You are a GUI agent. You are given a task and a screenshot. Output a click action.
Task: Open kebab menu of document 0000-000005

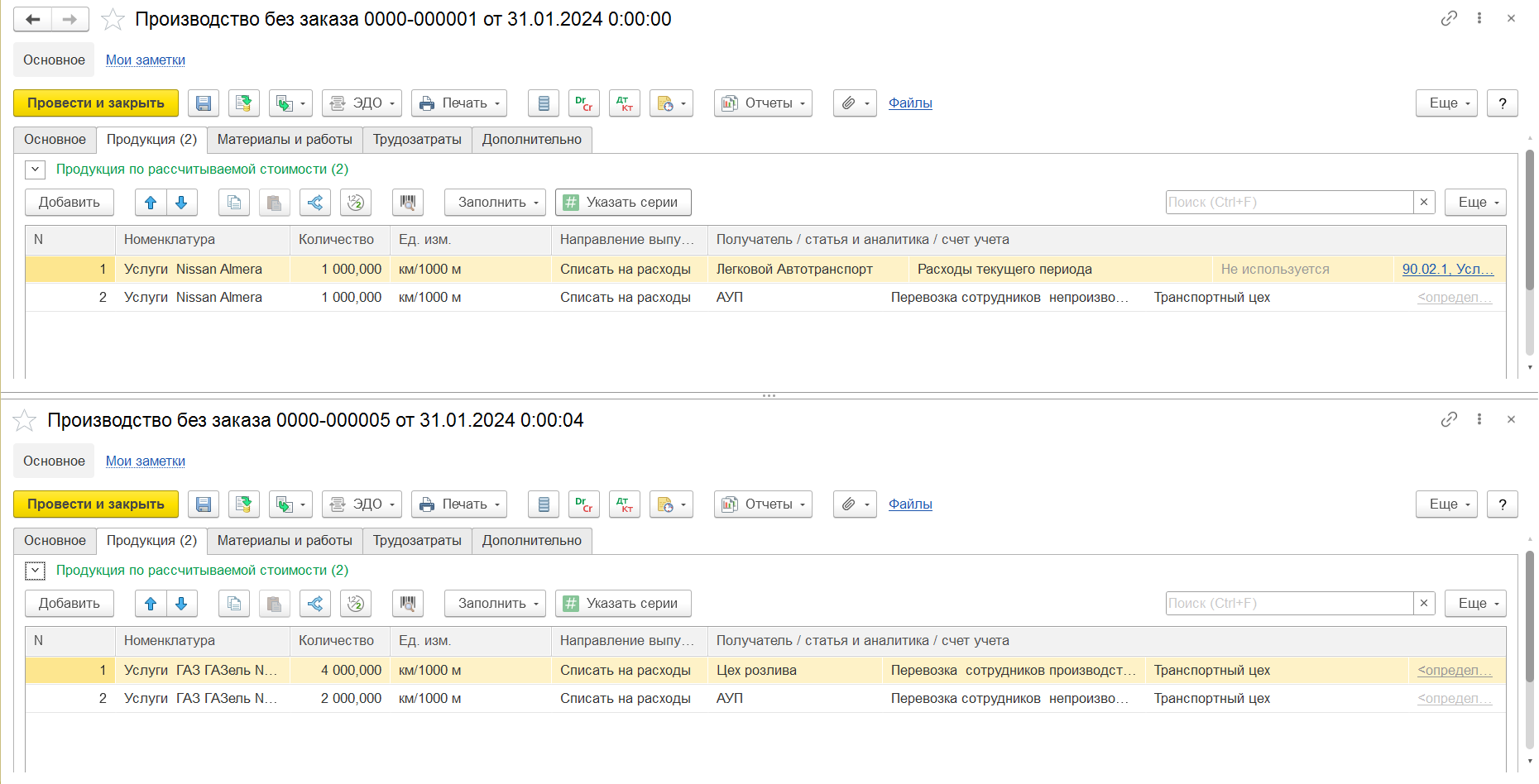click(1479, 419)
